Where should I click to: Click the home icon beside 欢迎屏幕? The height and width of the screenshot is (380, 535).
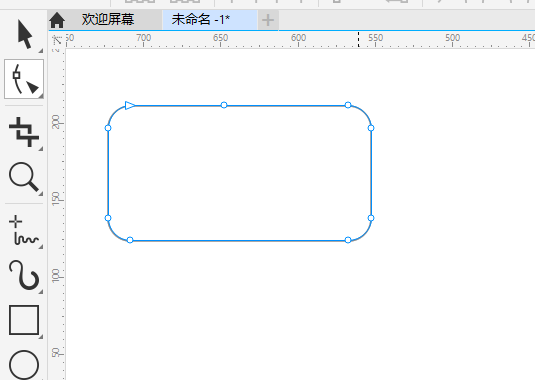(57, 20)
